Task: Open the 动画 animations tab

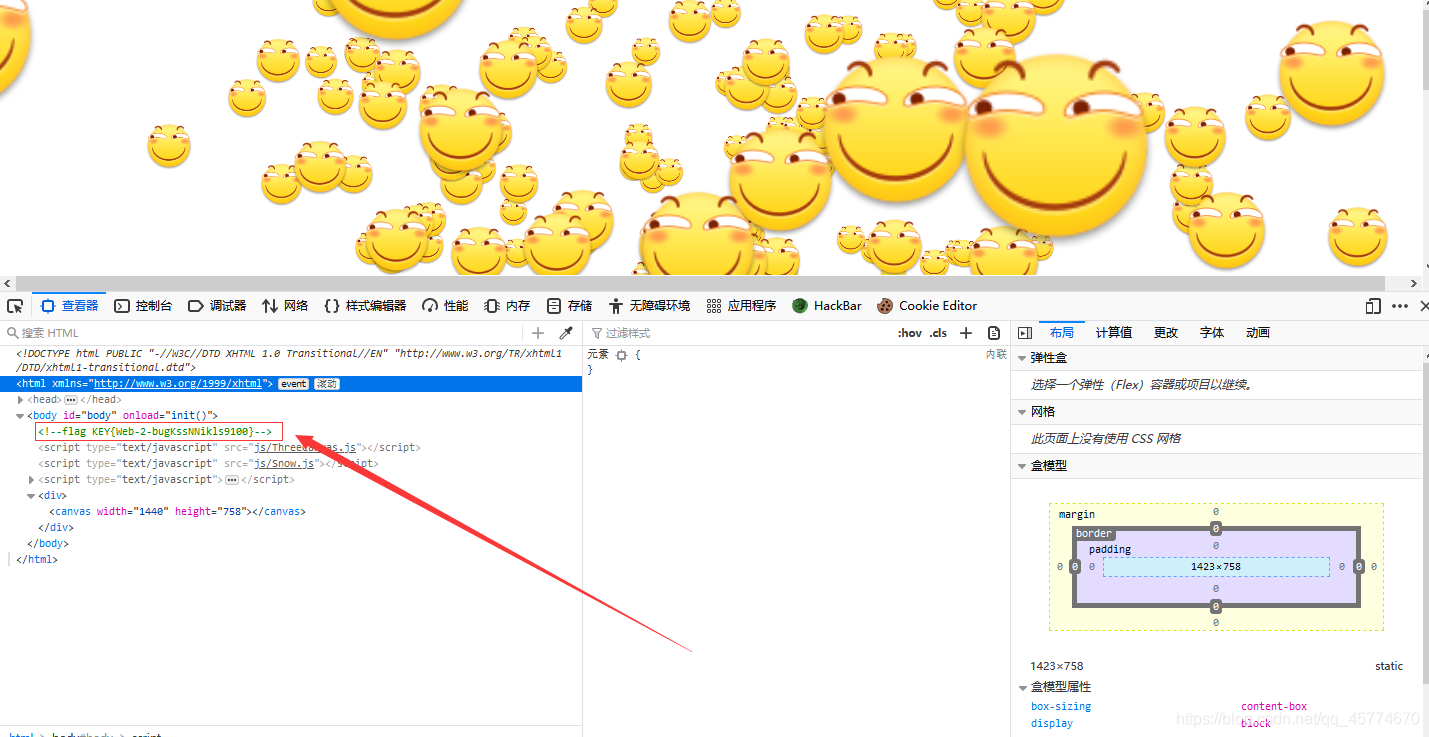Action: coord(1258,333)
